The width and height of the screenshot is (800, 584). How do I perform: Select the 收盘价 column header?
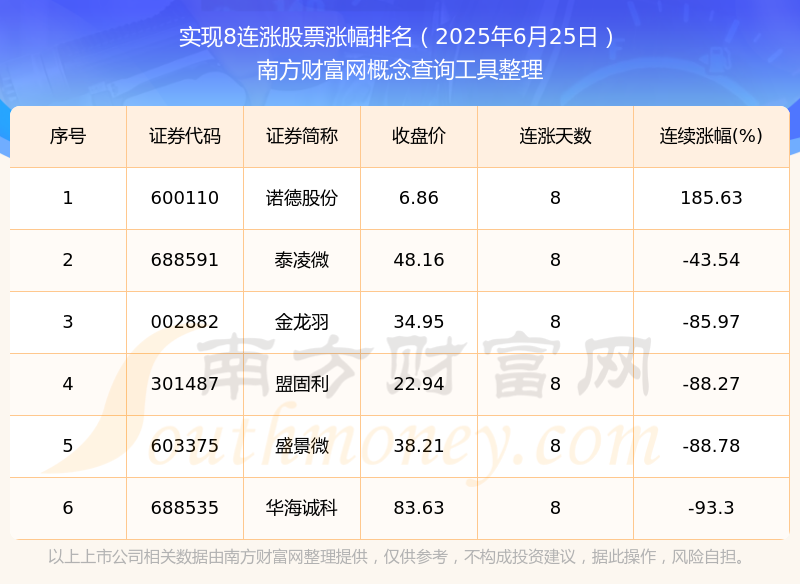point(419,136)
